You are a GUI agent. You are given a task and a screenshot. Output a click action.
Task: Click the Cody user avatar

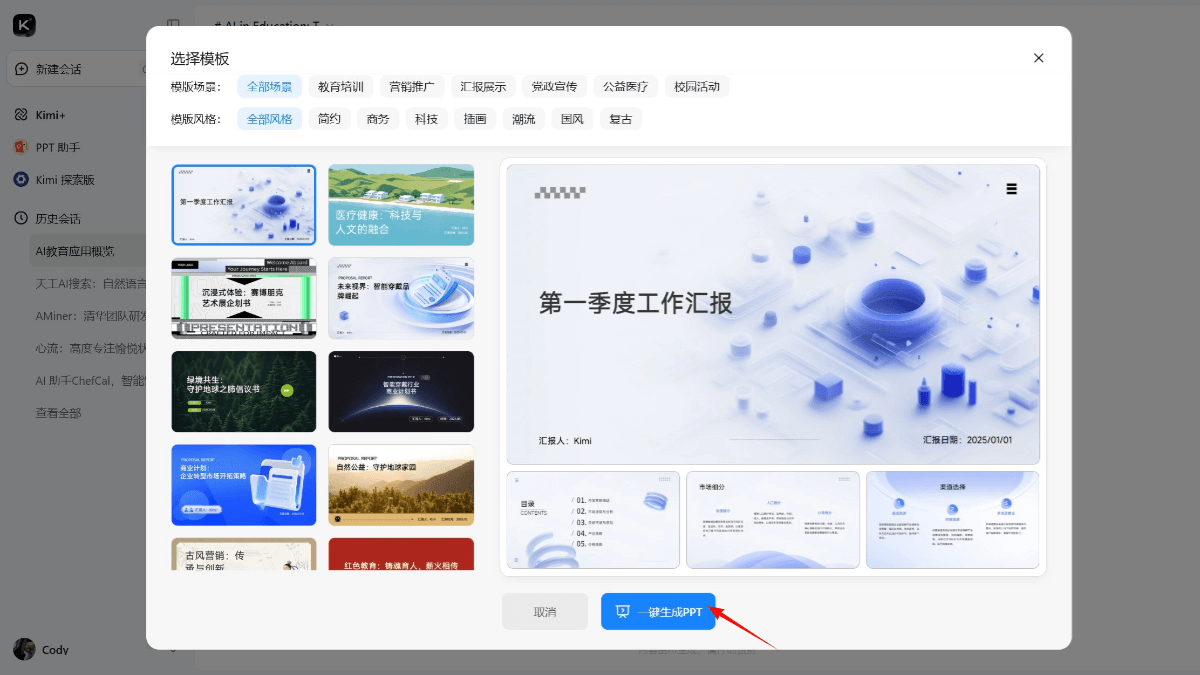pos(24,649)
